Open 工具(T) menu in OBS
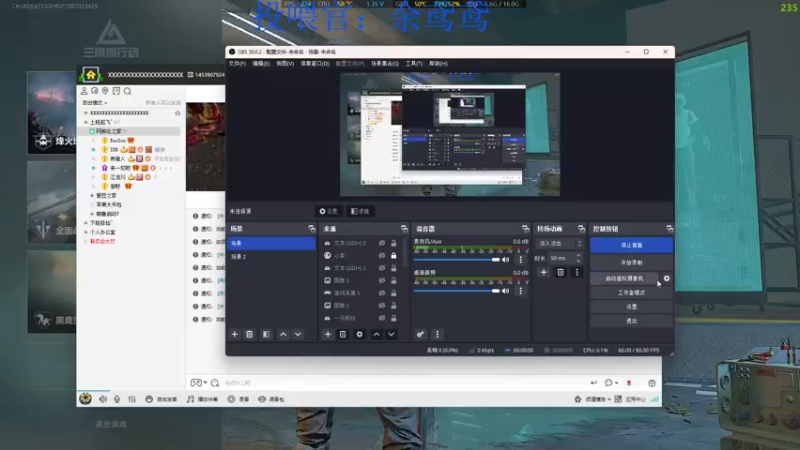This screenshot has width=800, height=450. coord(414,64)
